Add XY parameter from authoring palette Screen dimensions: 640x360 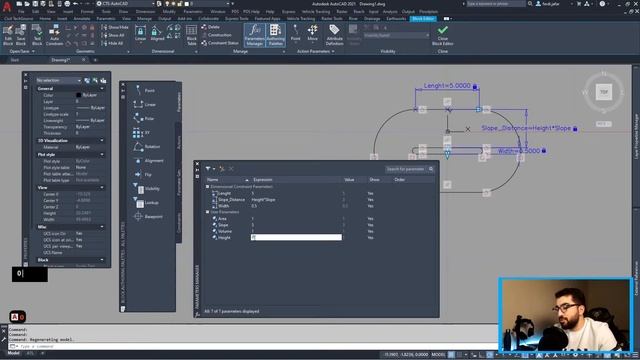coord(141,133)
